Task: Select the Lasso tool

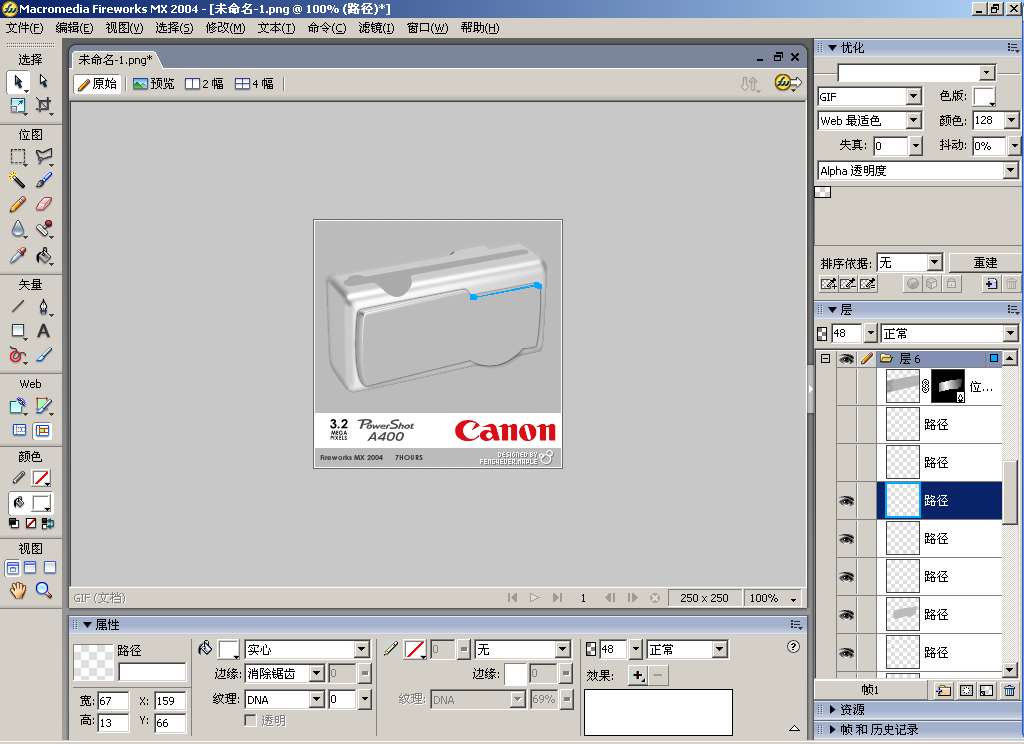Action: [x=43, y=156]
